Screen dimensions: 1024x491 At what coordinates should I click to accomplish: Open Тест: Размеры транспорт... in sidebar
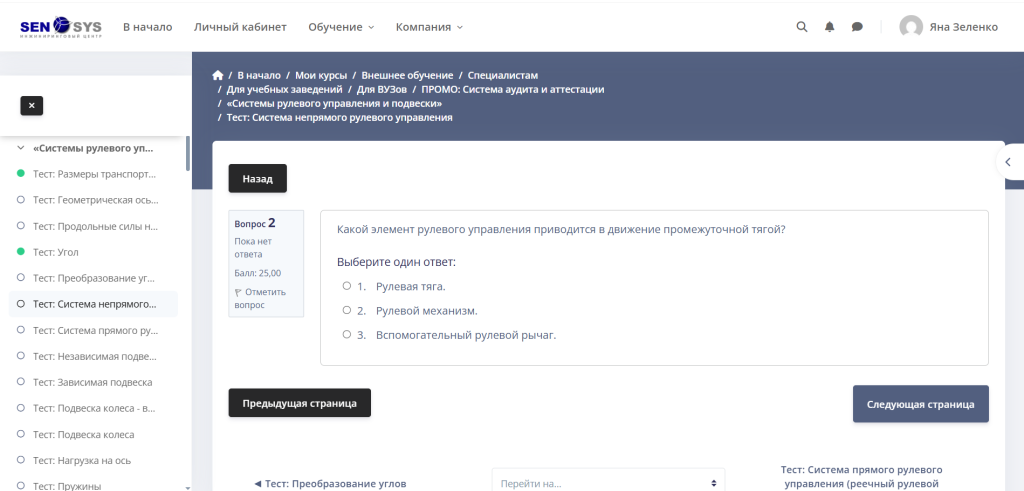click(95, 174)
